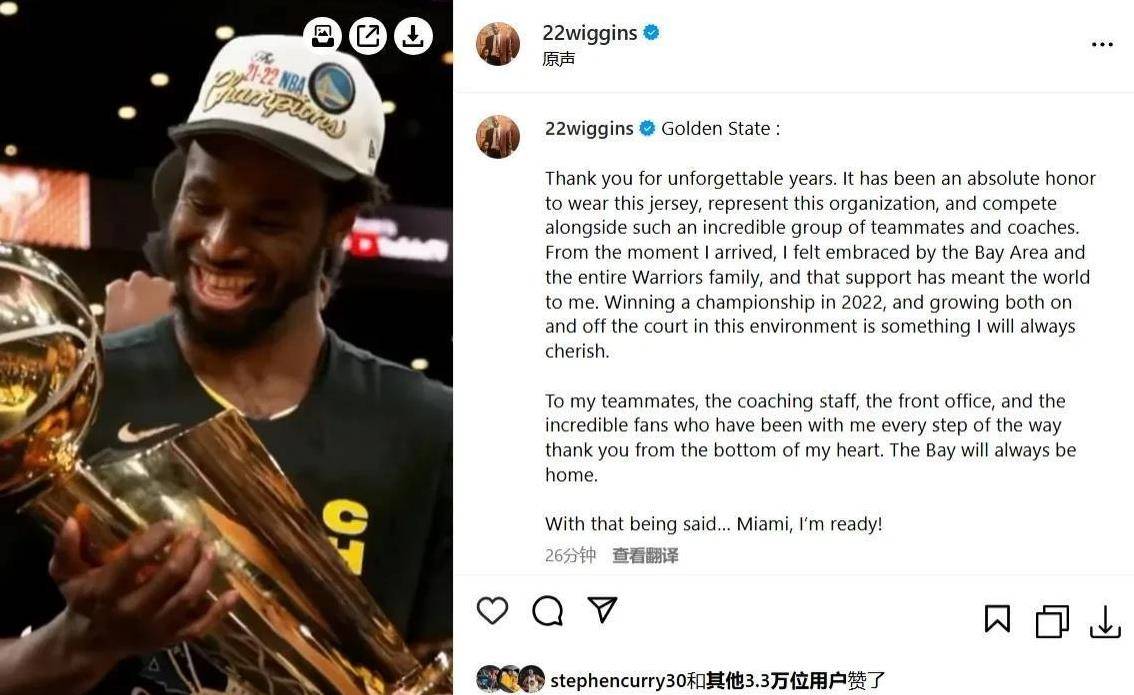This screenshot has width=1134, height=695.
Task: Open 22wiggins profile from header username
Action: coord(589,33)
